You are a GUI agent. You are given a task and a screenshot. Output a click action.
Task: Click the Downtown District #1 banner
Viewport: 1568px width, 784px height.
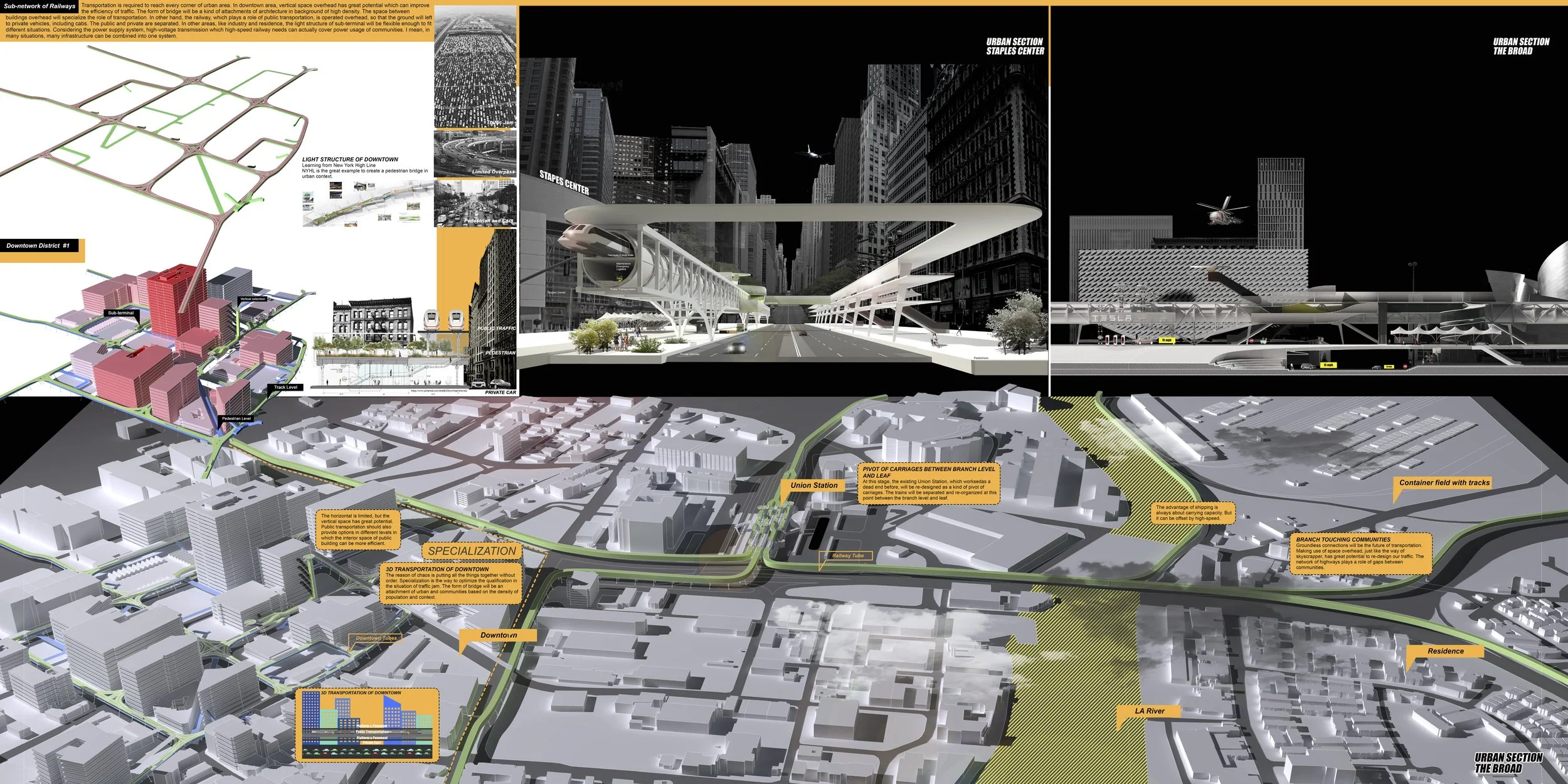[39, 246]
